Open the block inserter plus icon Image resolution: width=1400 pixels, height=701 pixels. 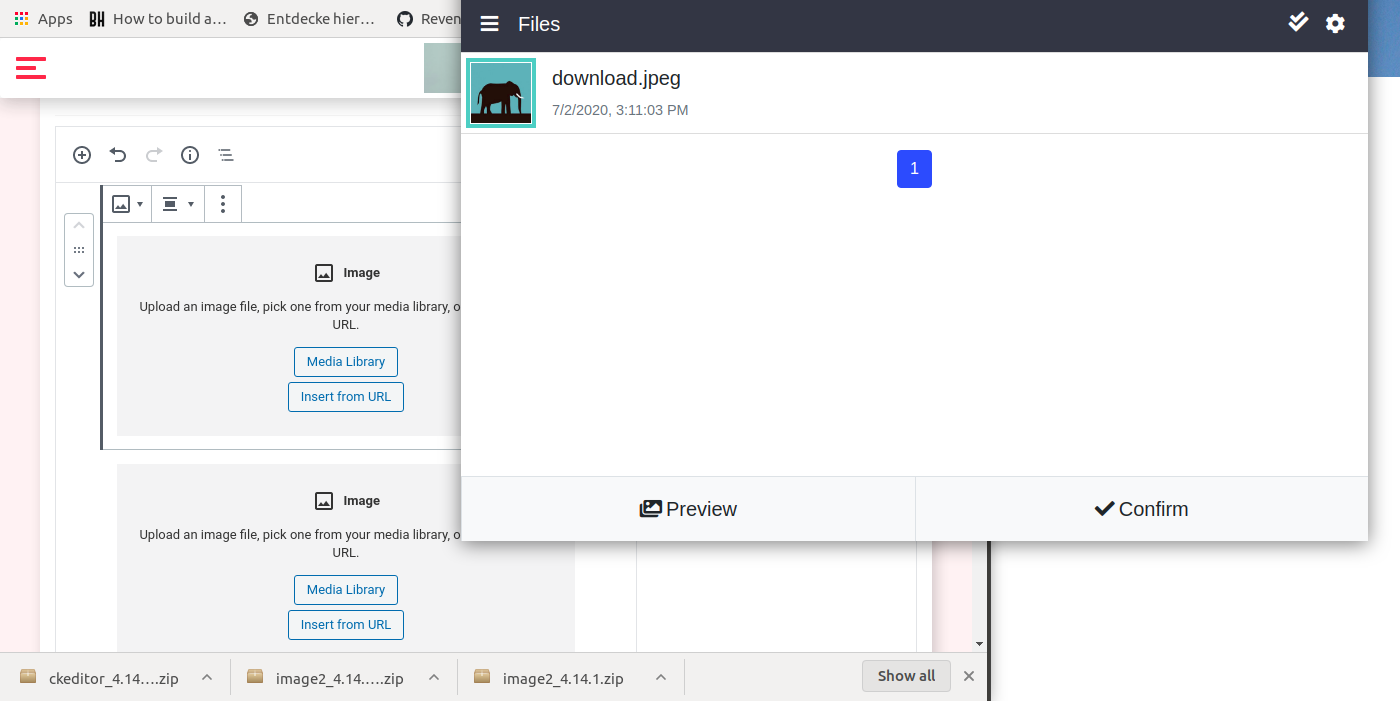click(x=81, y=155)
